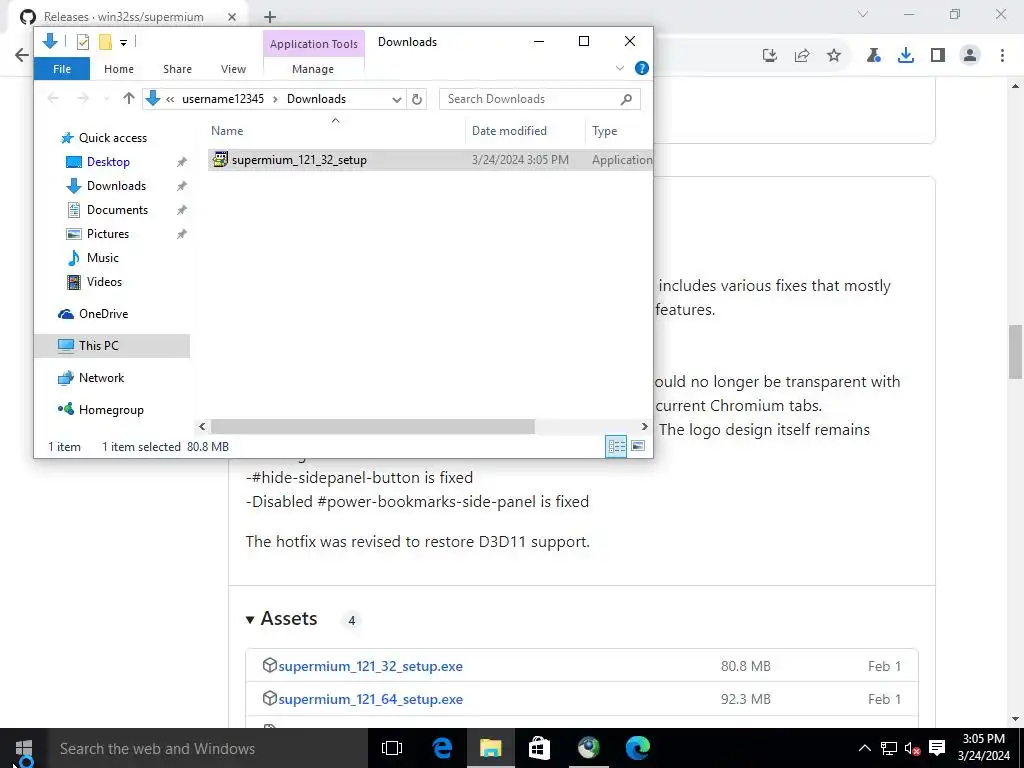The image size is (1024, 768).
Task: Open Videos in navigation pane
Action: point(104,282)
